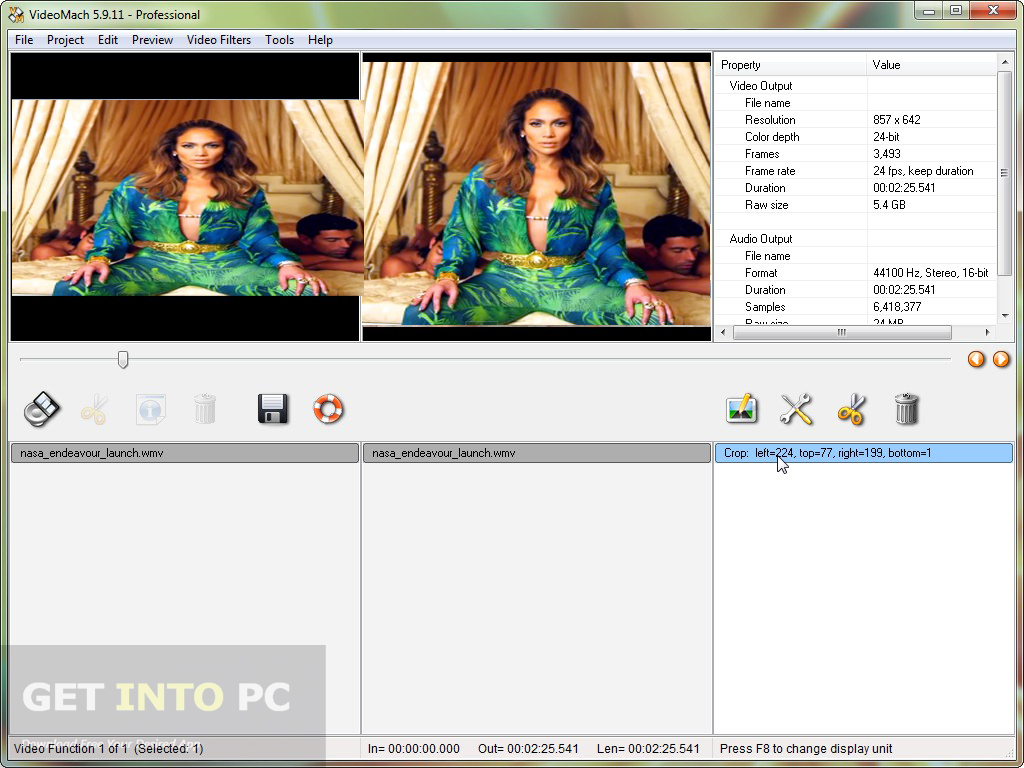Screen dimensions: 1024x768
Task: Click the property list scroll up arrow
Action: click(1004, 63)
